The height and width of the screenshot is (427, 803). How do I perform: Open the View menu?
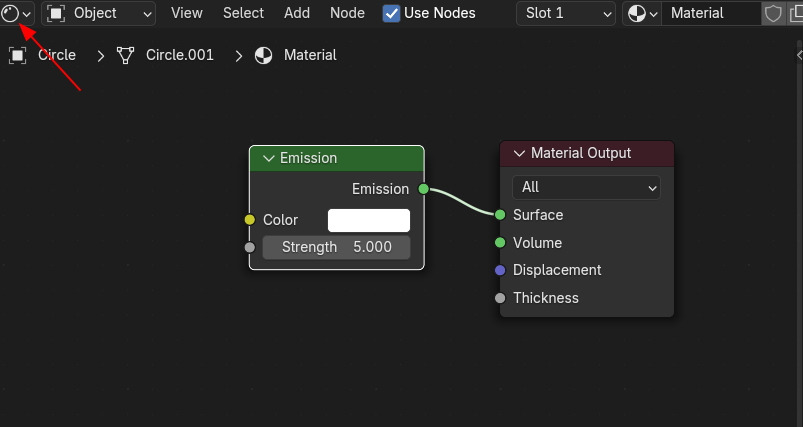[x=186, y=13]
